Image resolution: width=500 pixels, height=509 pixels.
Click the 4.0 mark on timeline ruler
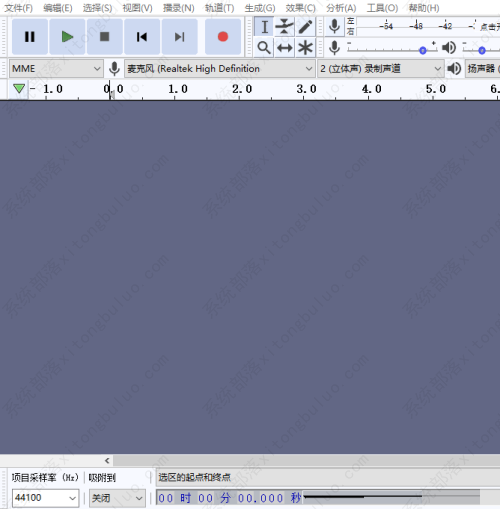[371, 89]
